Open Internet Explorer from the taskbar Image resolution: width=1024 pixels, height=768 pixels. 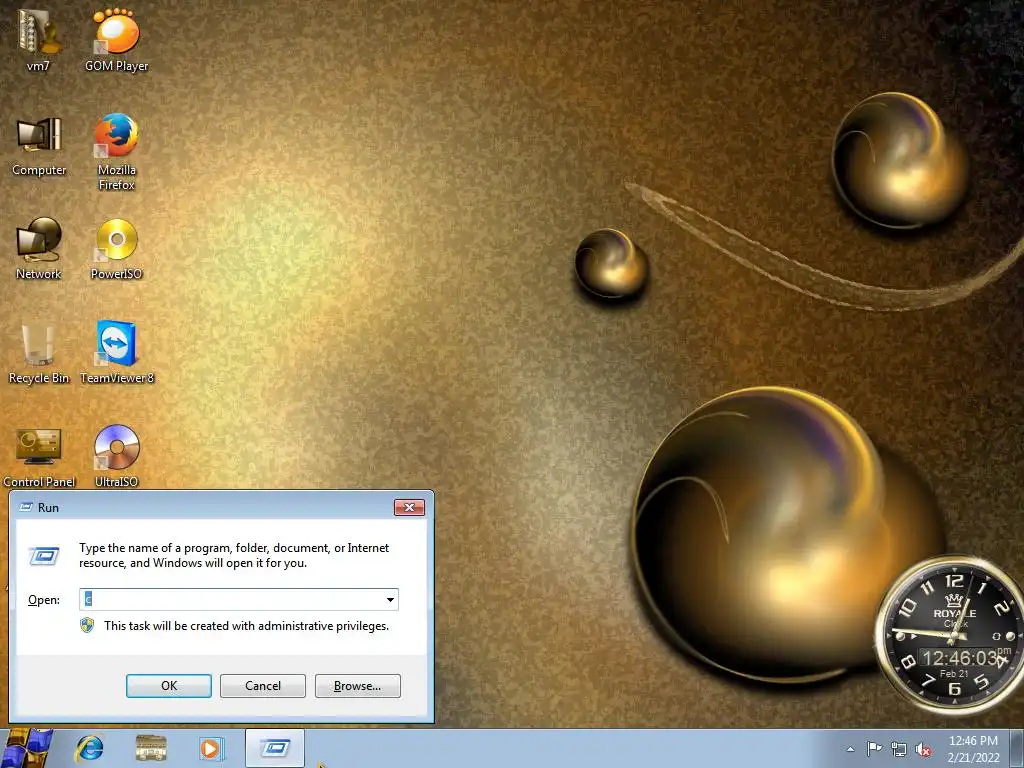click(x=89, y=748)
